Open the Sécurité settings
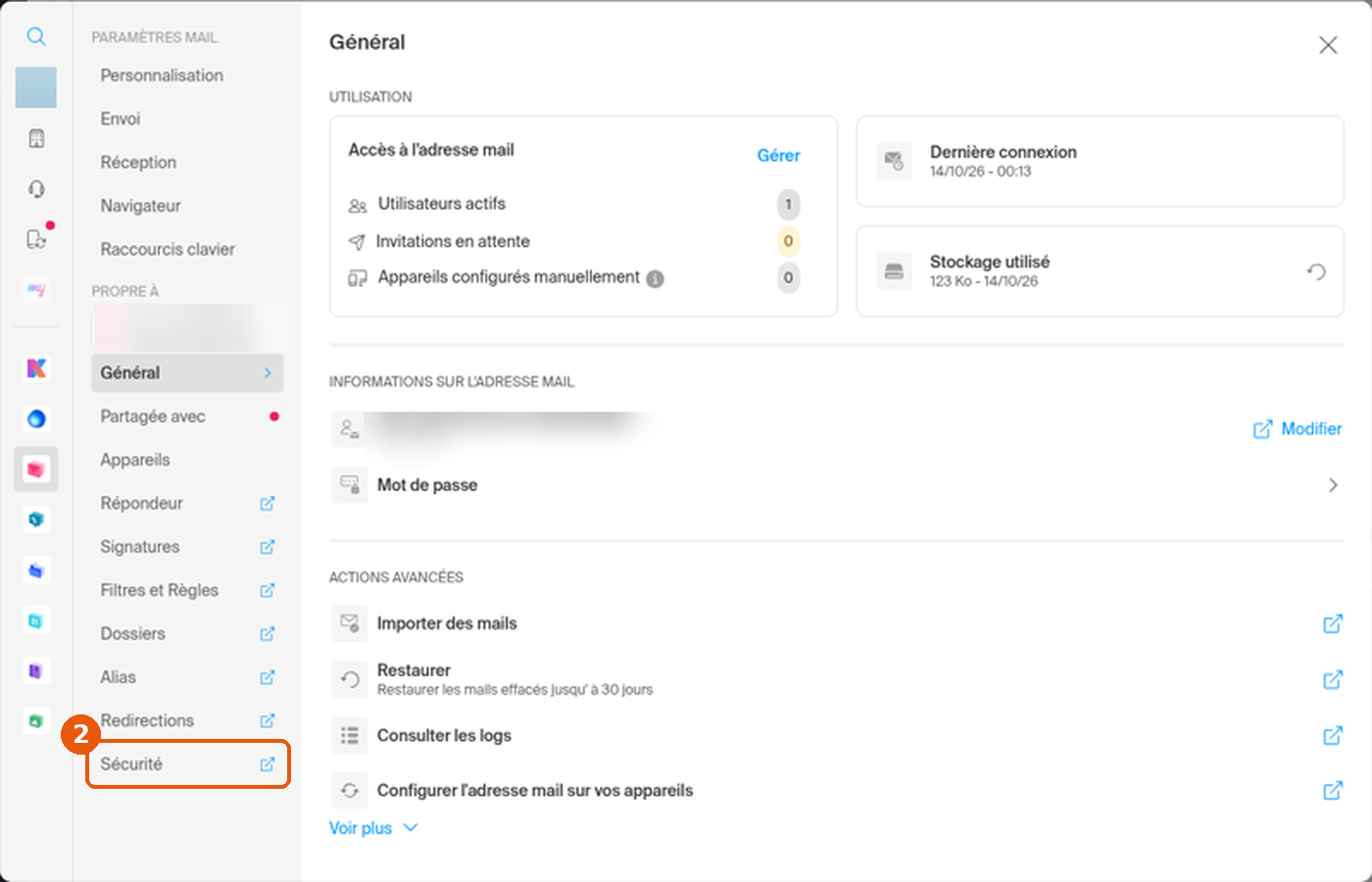 click(x=187, y=764)
